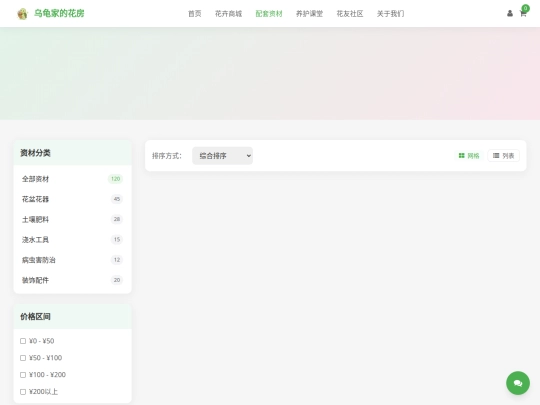
Task: Open the green chat support bubble
Action: tap(518, 383)
